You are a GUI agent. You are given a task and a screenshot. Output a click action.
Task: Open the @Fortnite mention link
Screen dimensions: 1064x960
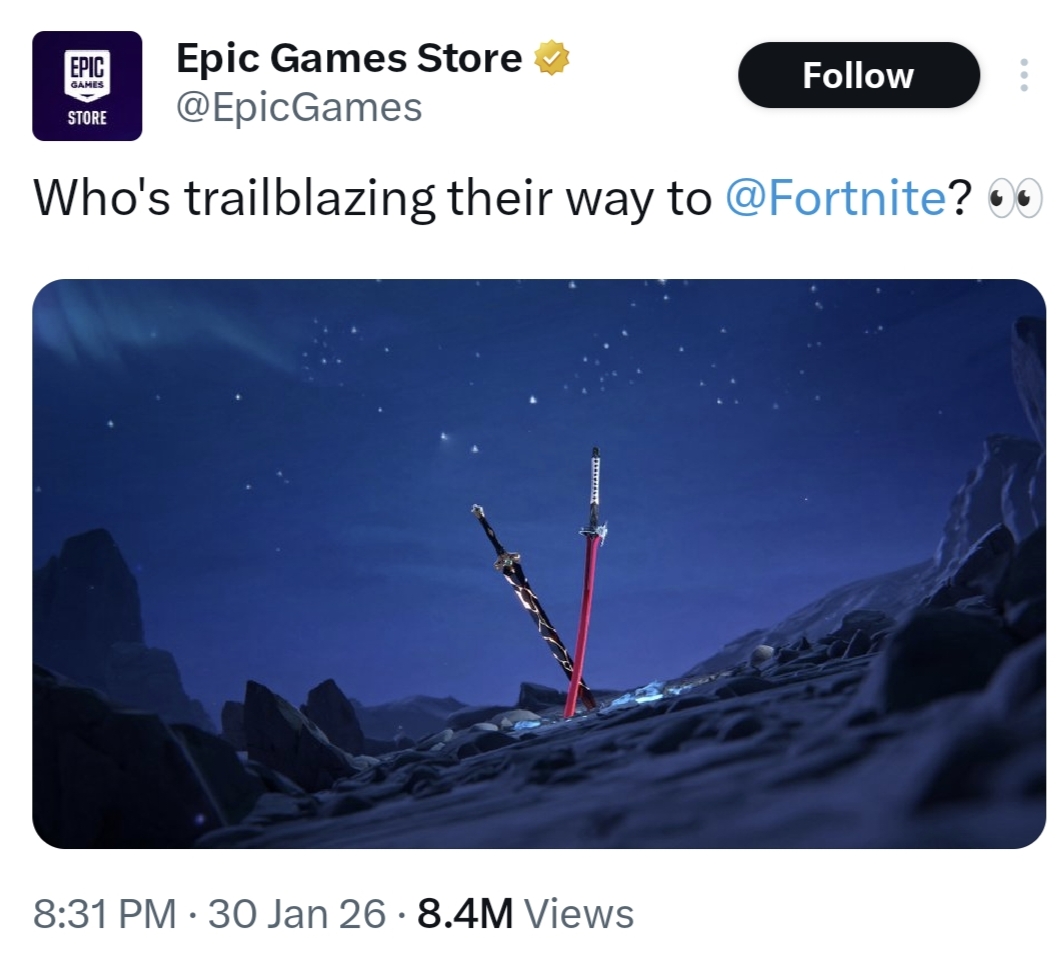coord(835,198)
